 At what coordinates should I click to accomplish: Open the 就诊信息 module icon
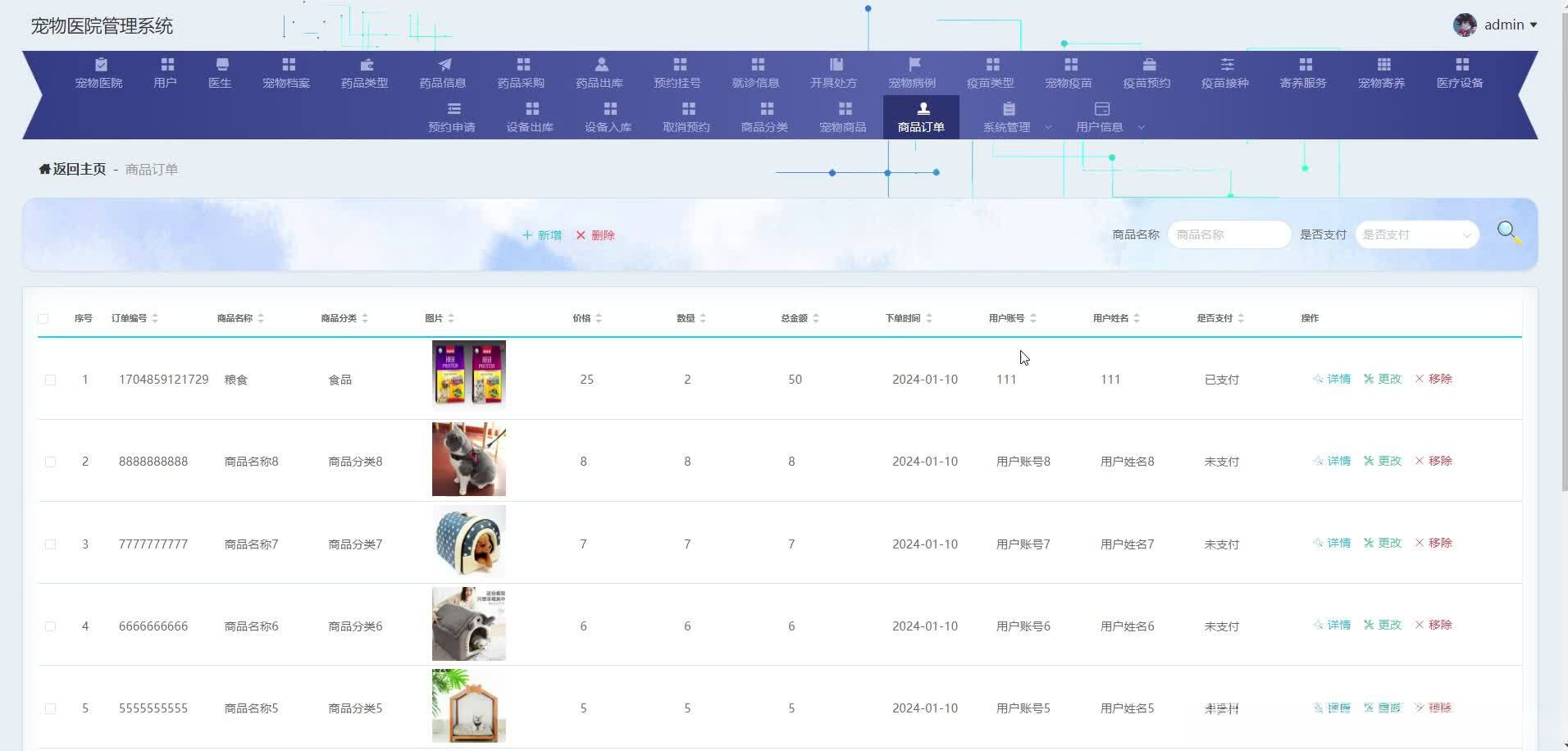click(758, 65)
